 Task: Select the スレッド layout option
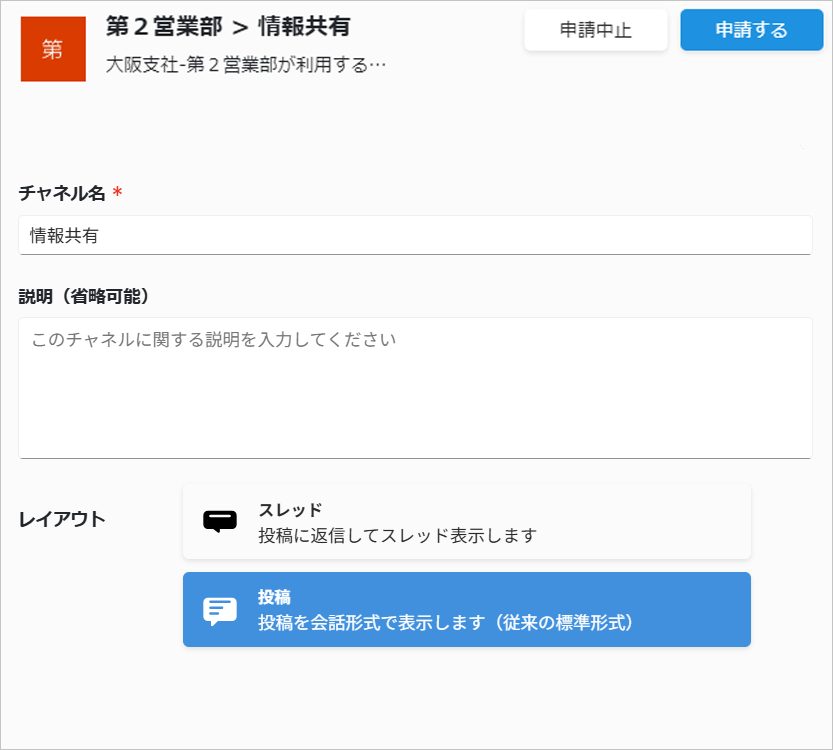click(466, 522)
